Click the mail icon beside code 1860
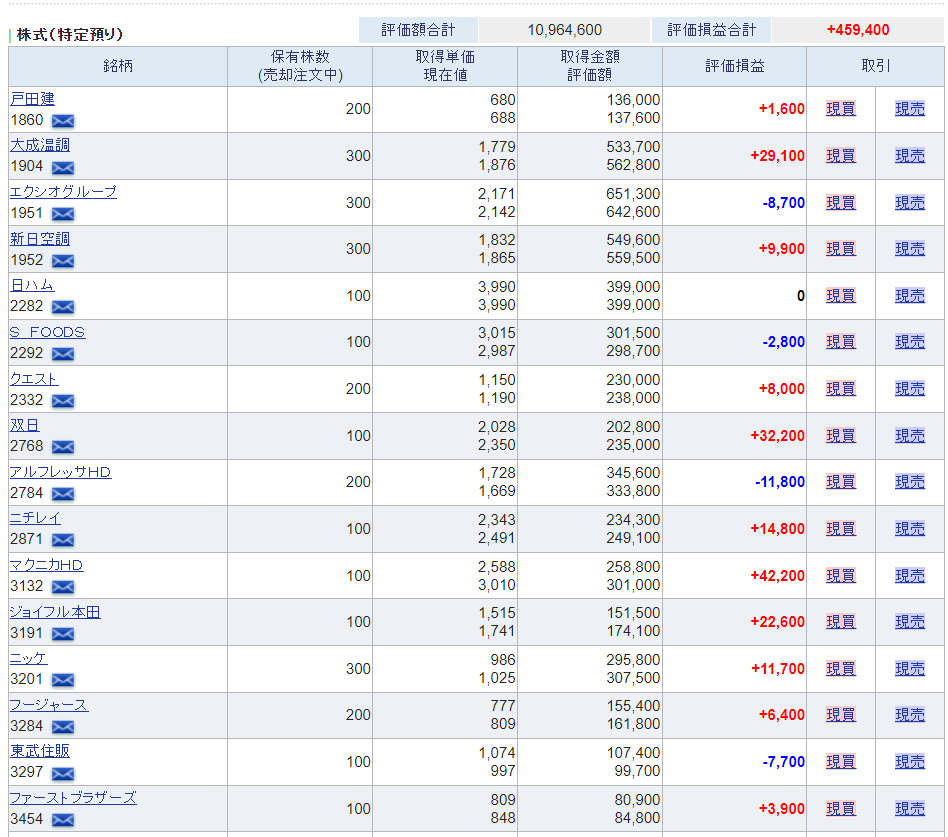Viewport: 948px width, 837px height. pos(63,121)
